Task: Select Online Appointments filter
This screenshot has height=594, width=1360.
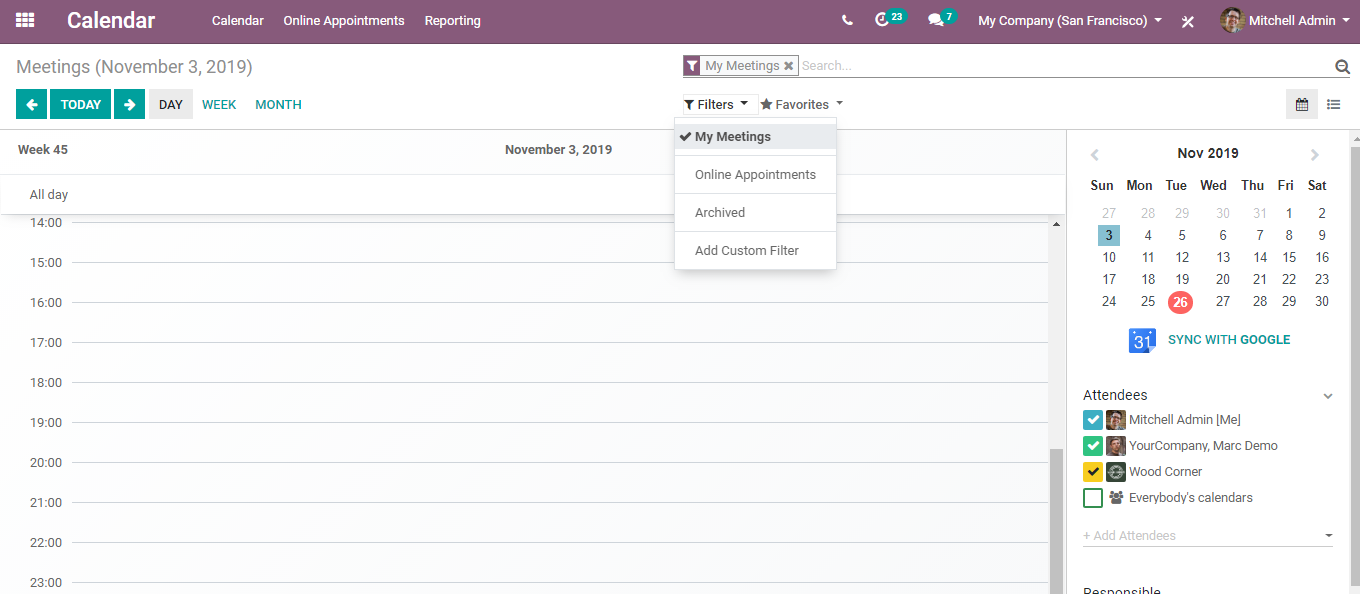Action: point(755,175)
